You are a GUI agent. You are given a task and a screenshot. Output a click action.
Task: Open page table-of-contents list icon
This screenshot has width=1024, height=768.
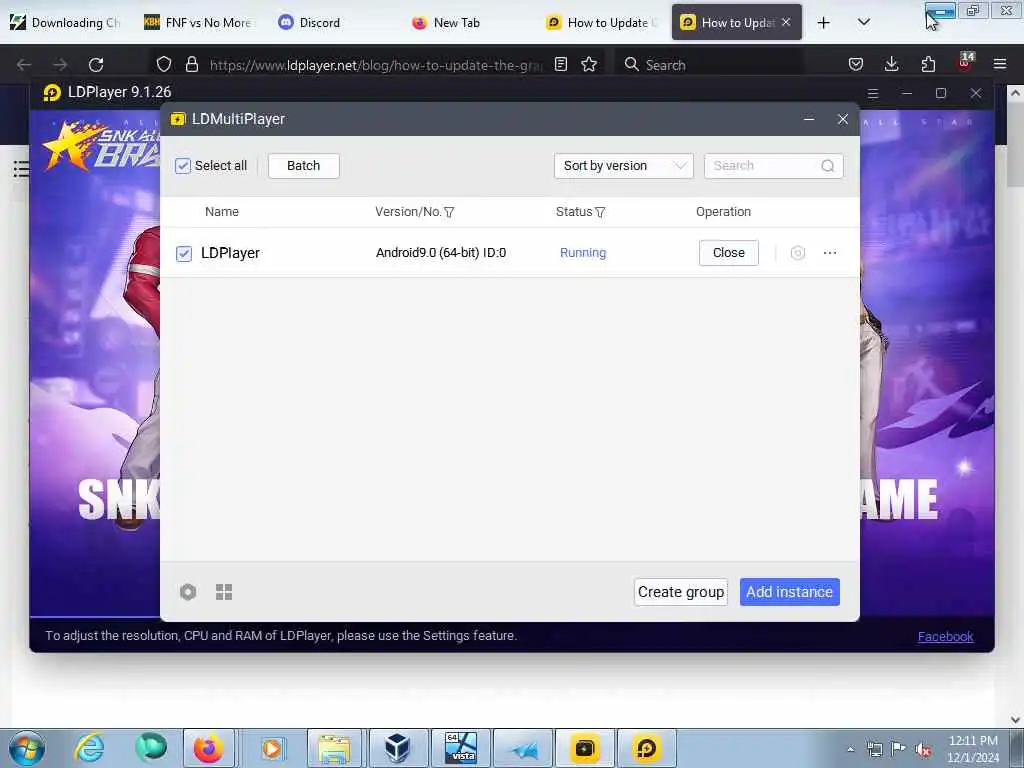(21, 169)
